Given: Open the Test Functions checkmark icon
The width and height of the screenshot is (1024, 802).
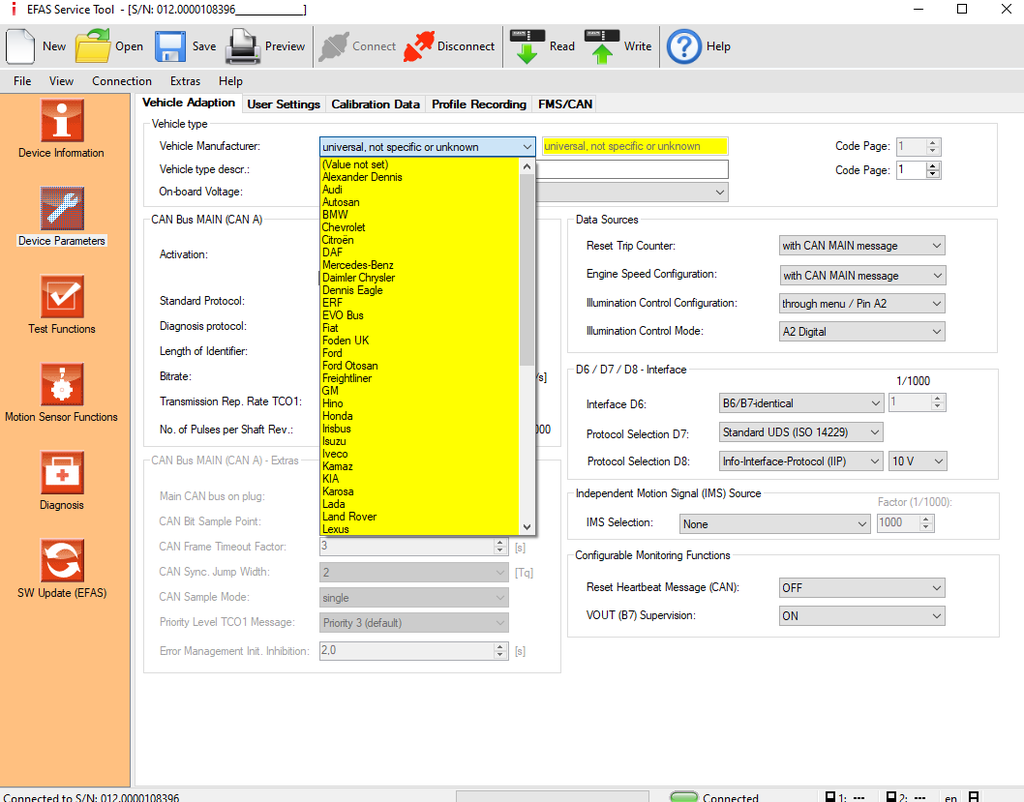Looking at the screenshot, I should click(x=62, y=297).
